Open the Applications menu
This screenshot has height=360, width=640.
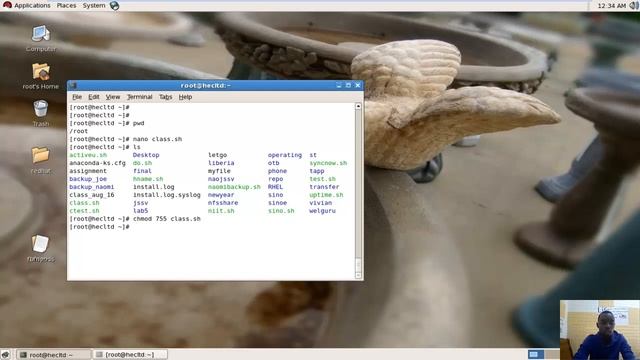tap(32, 6)
